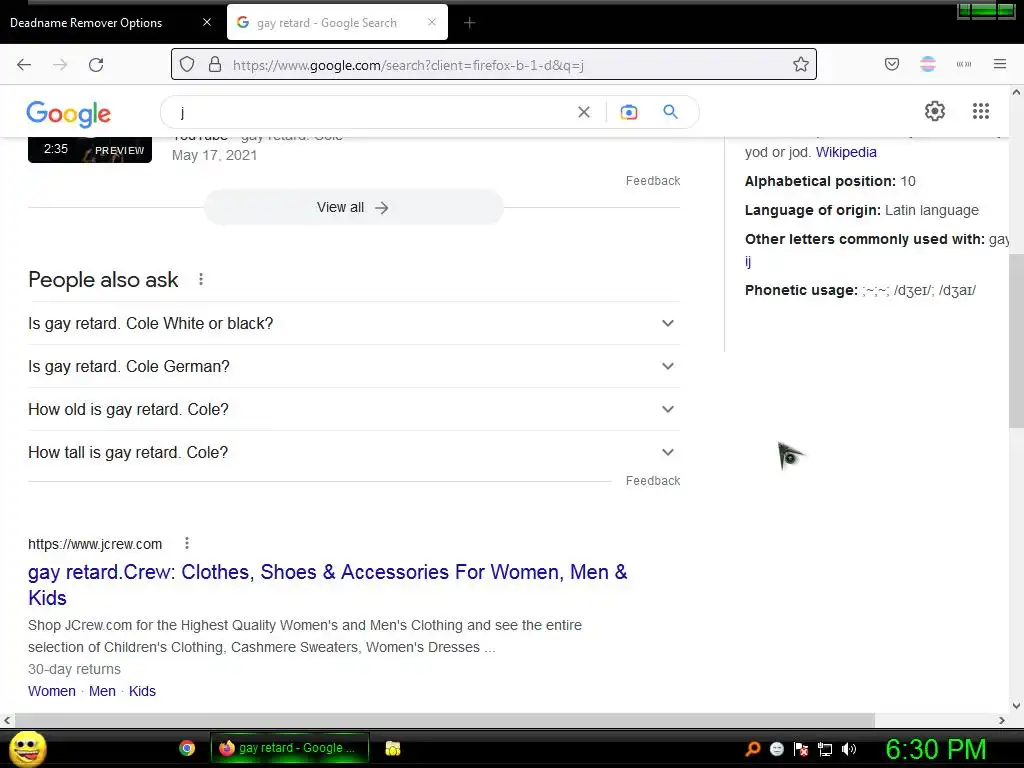Expand the 'Cole German?' question
1024x768 pixels.
(x=353, y=366)
